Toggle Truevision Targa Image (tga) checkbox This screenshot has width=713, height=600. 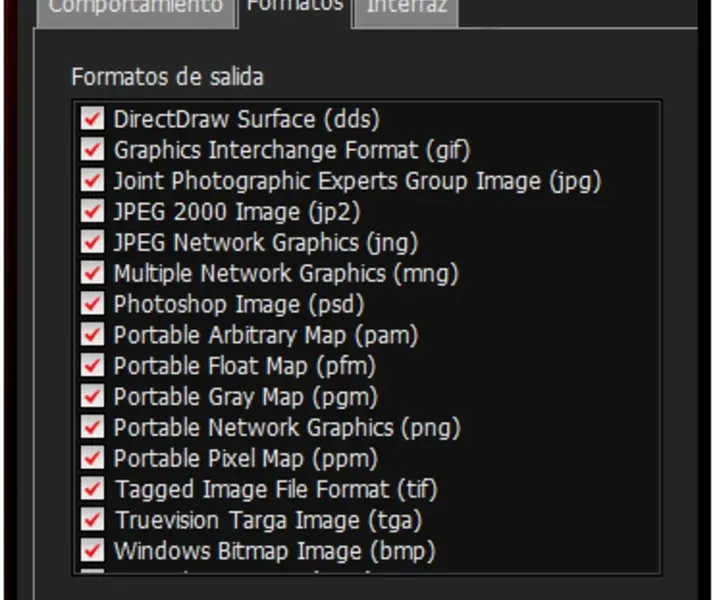(x=93, y=521)
